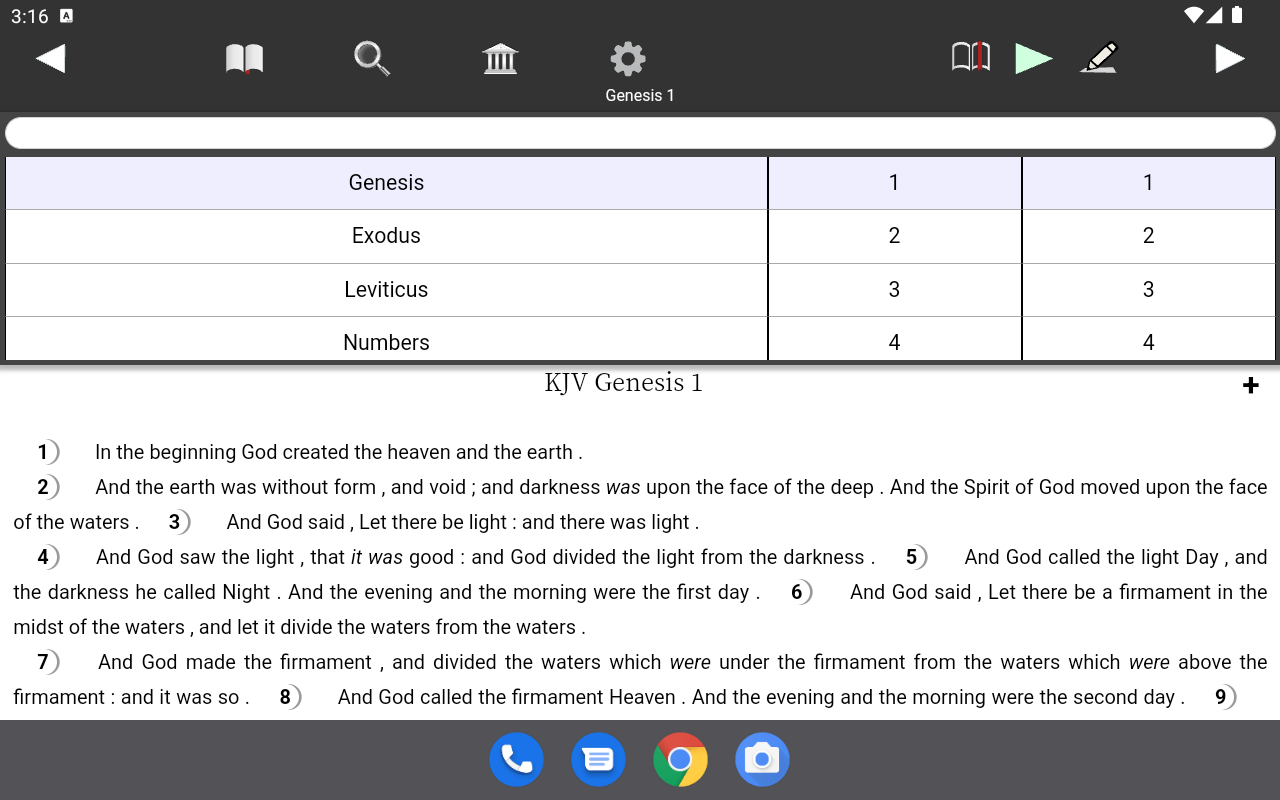
Task: Open the Phone app in dock
Action: [516, 760]
